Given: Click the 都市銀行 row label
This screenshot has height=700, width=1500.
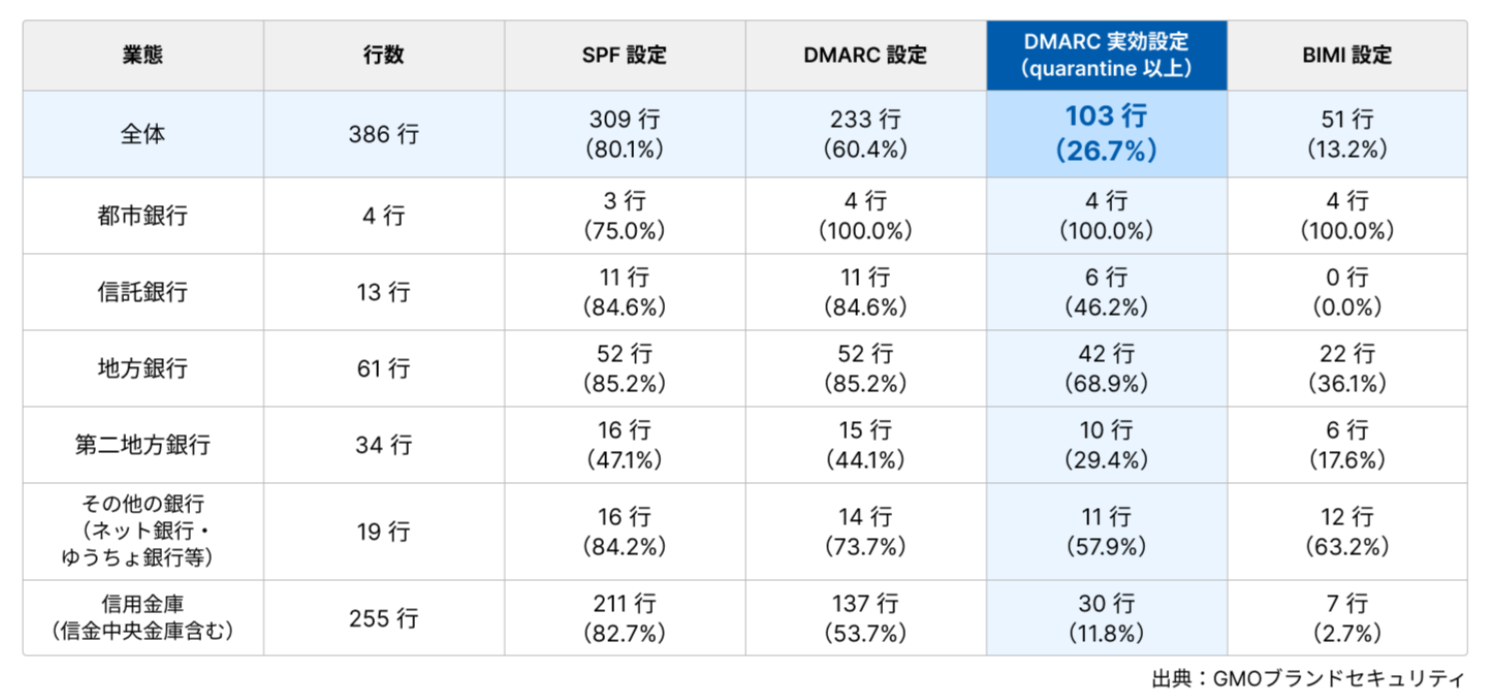Looking at the screenshot, I should [143, 216].
